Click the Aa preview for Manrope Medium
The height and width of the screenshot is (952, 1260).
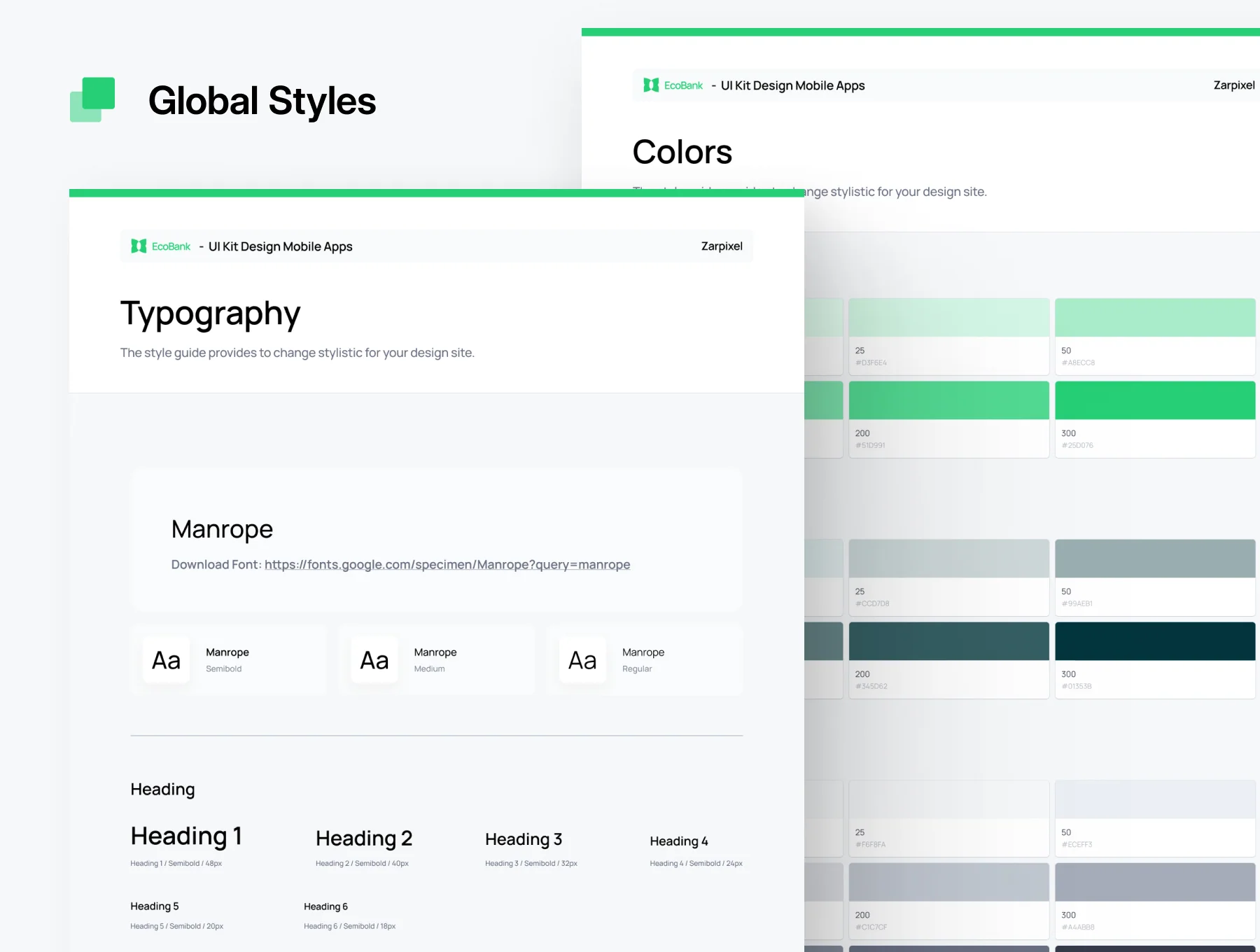[x=374, y=660]
